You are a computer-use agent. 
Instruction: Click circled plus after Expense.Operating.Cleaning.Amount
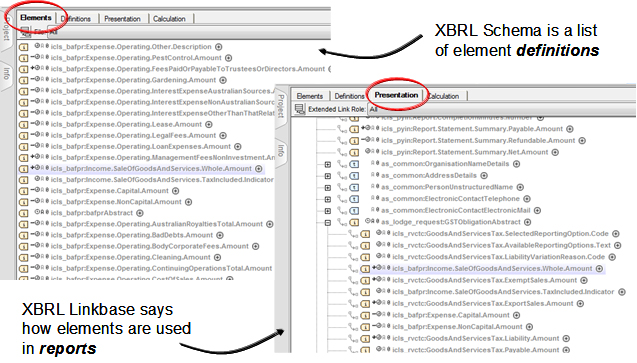(218, 257)
